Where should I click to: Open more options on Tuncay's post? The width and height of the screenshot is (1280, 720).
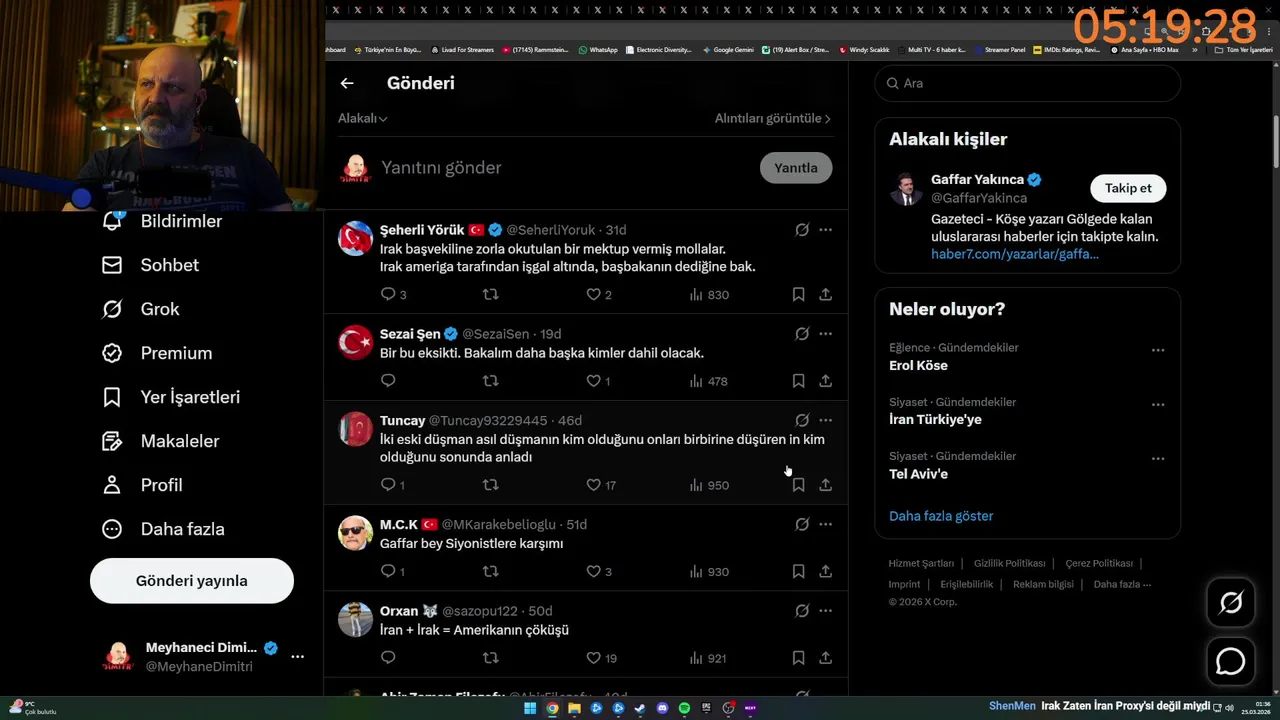825,421
